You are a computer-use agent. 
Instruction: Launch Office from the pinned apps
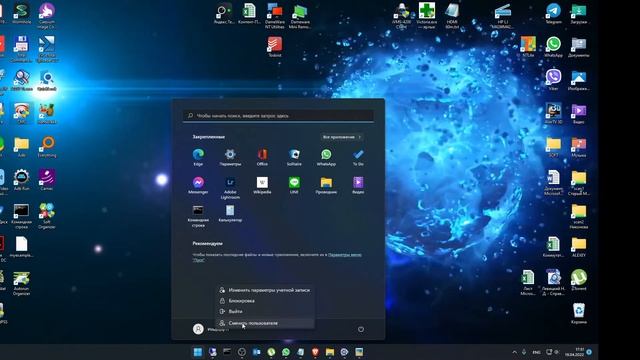coord(262,157)
